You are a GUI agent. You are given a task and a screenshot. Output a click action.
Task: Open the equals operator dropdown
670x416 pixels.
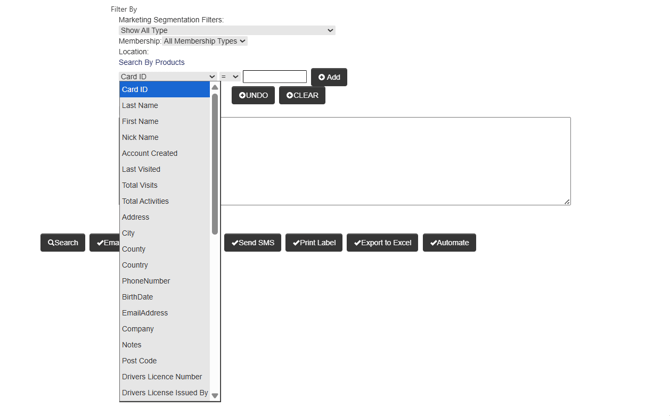click(x=230, y=77)
